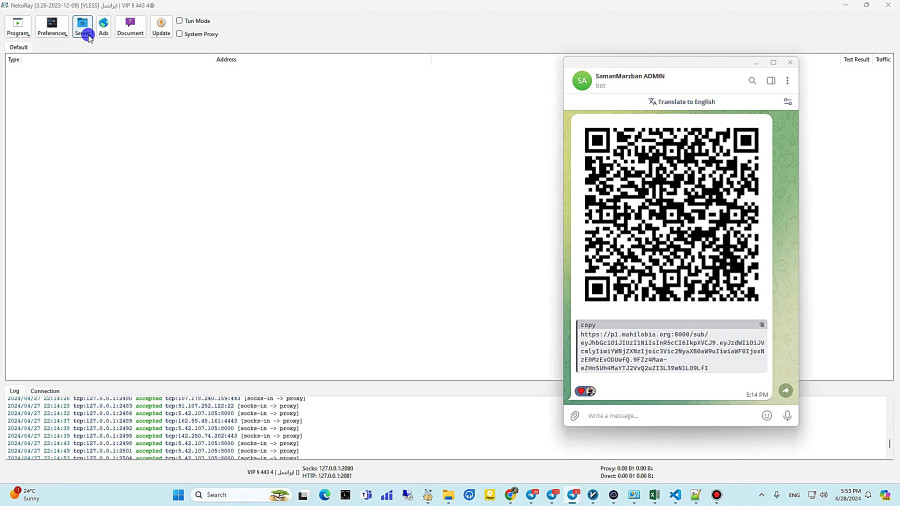
Task: Open File Explorer from the taskbar
Action: pyautogui.click(x=448, y=495)
